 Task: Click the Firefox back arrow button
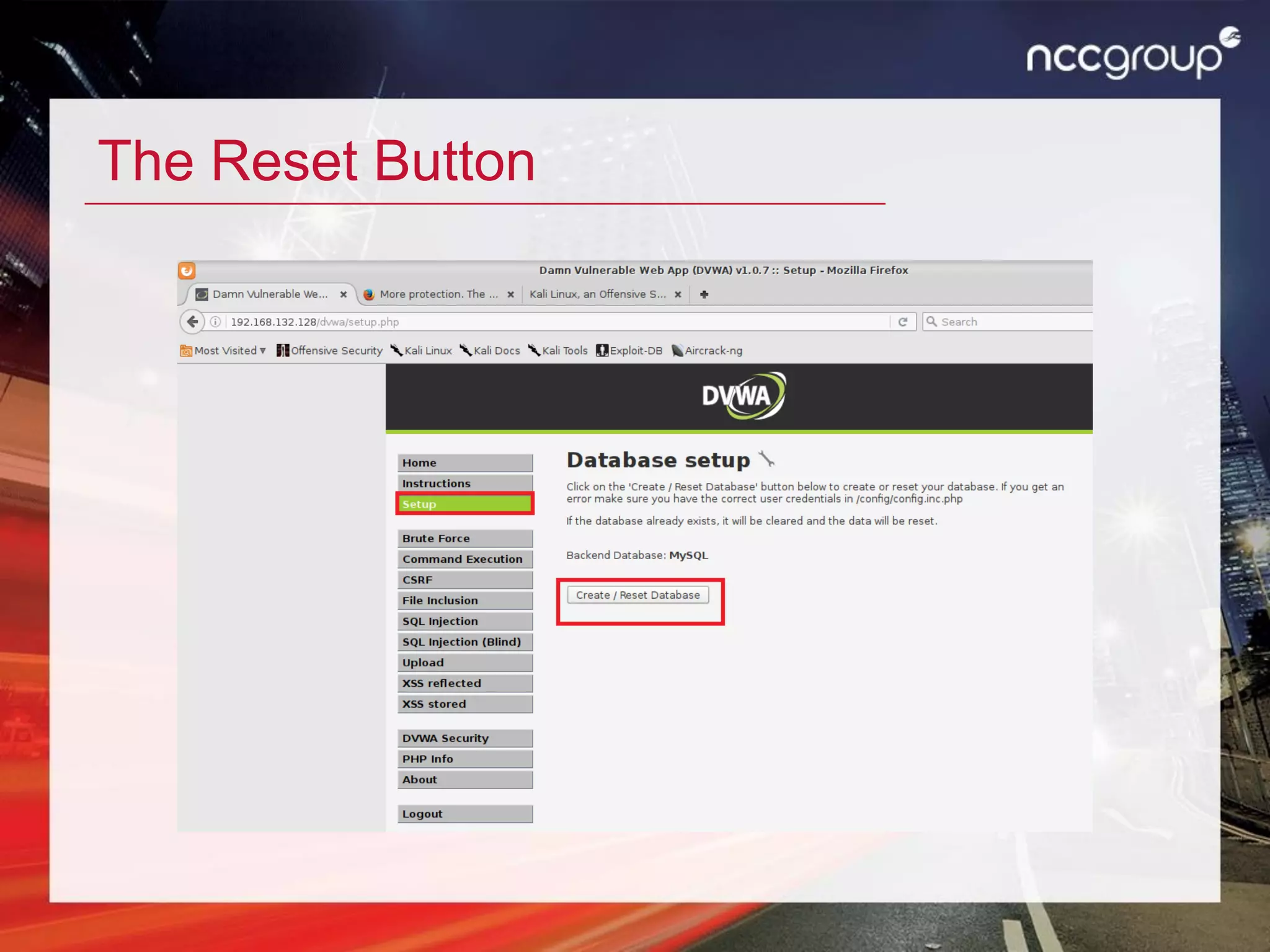192,322
